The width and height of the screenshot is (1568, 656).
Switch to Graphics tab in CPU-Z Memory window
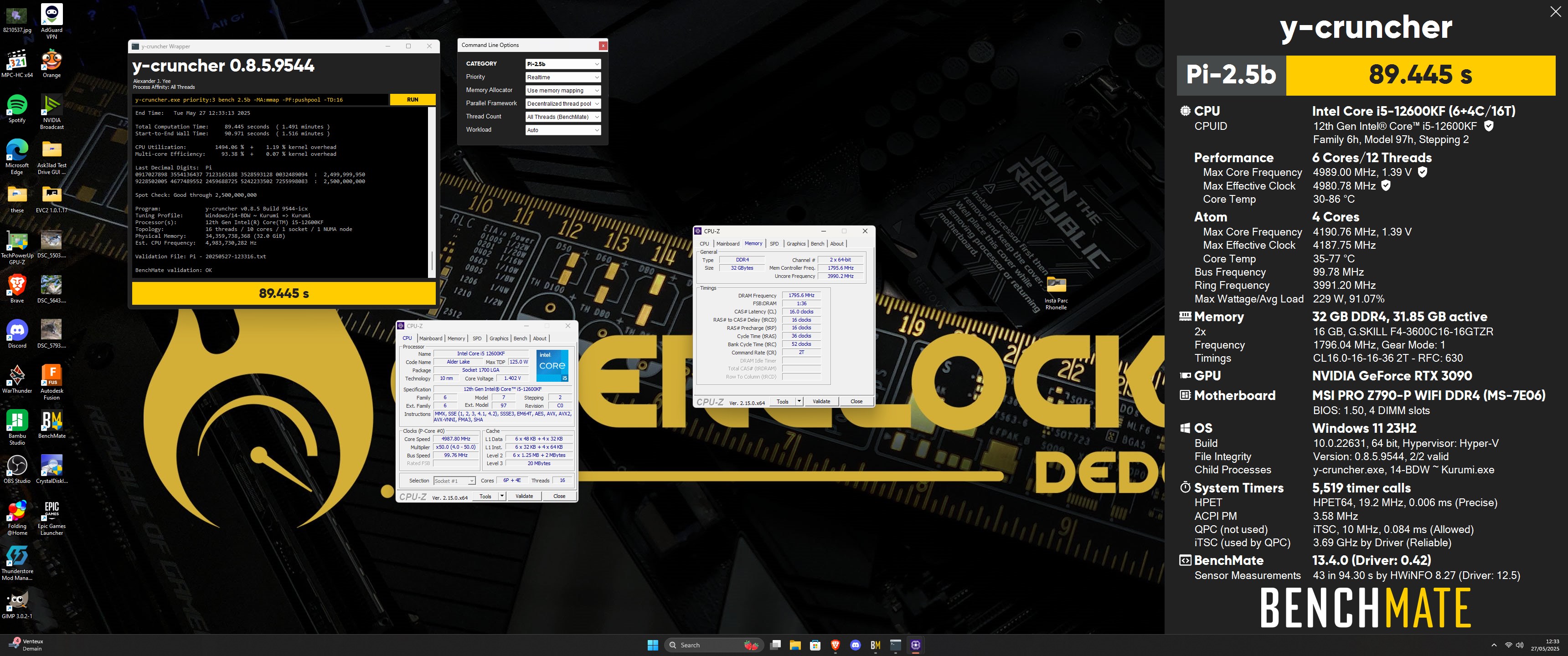[x=795, y=243]
